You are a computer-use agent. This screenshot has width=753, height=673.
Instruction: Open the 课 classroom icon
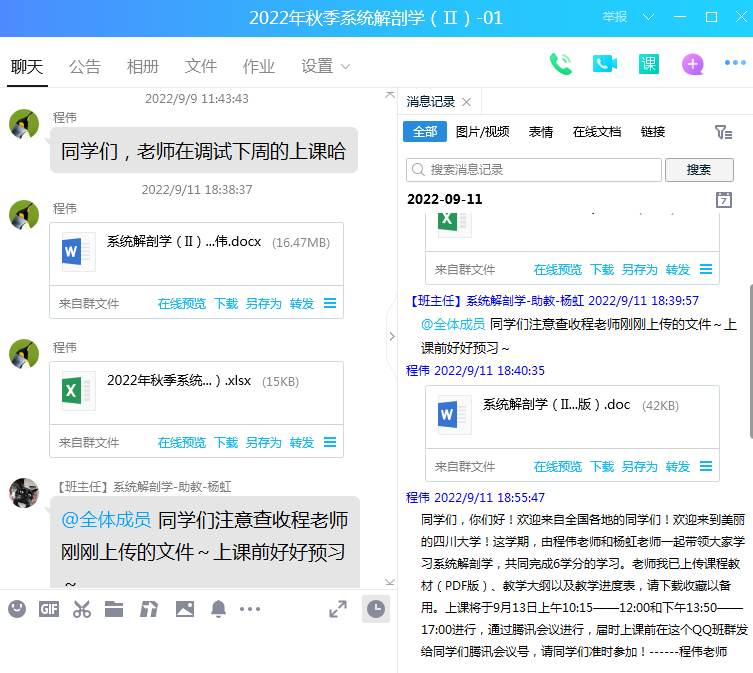click(x=649, y=64)
